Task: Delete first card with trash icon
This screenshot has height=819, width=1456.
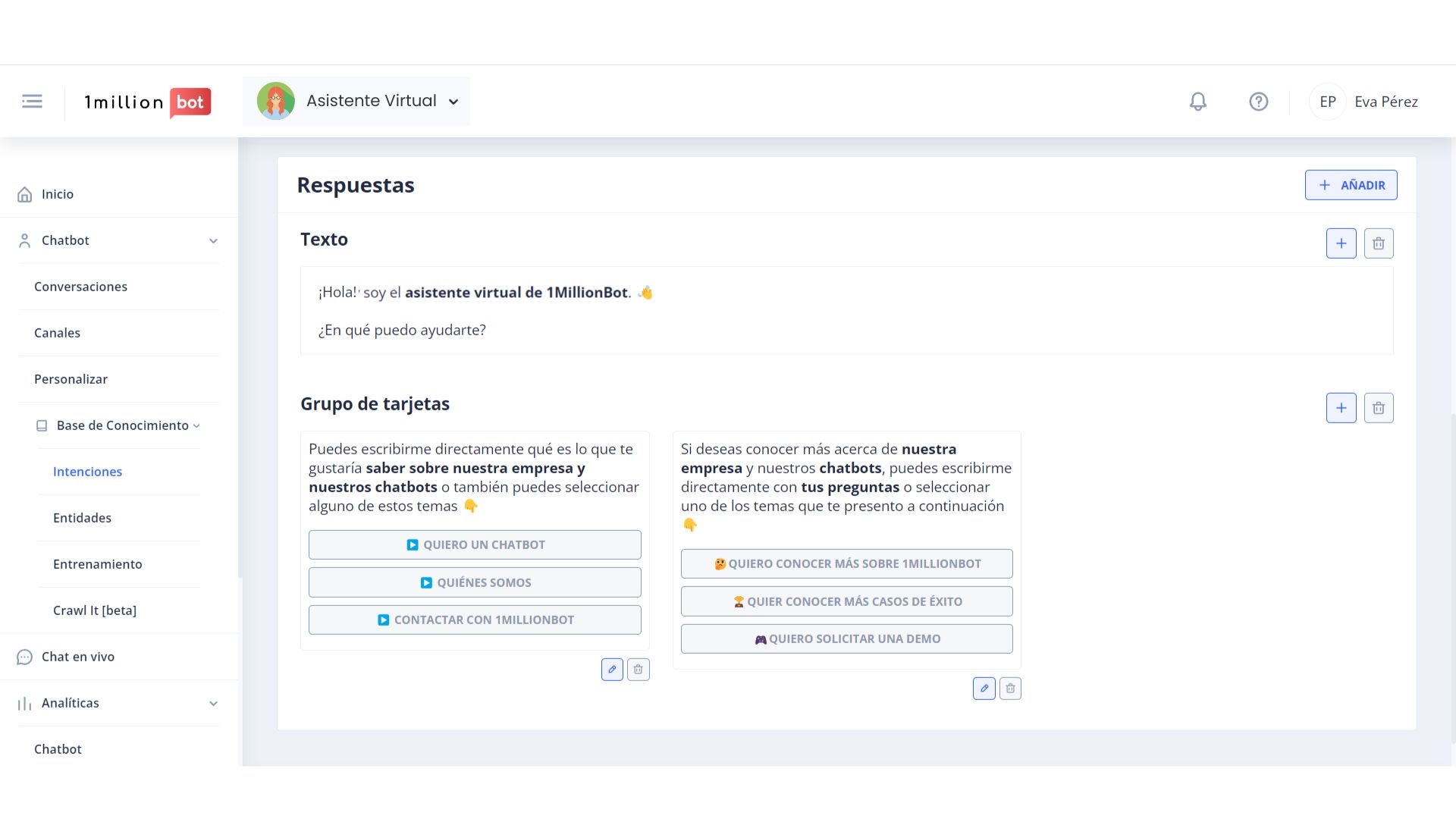Action: [x=639, y=670]
